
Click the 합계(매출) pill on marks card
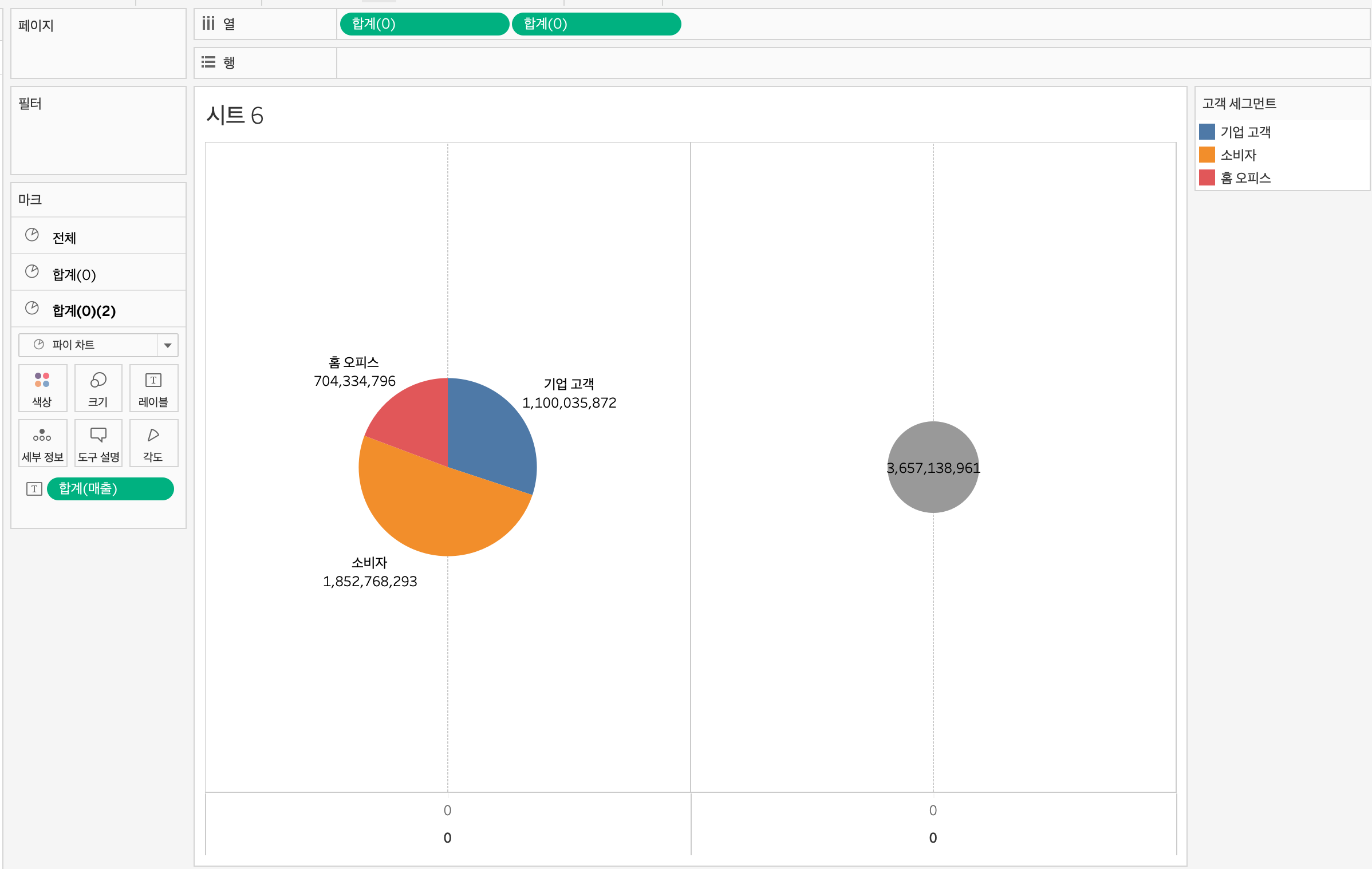click(110, 489)
